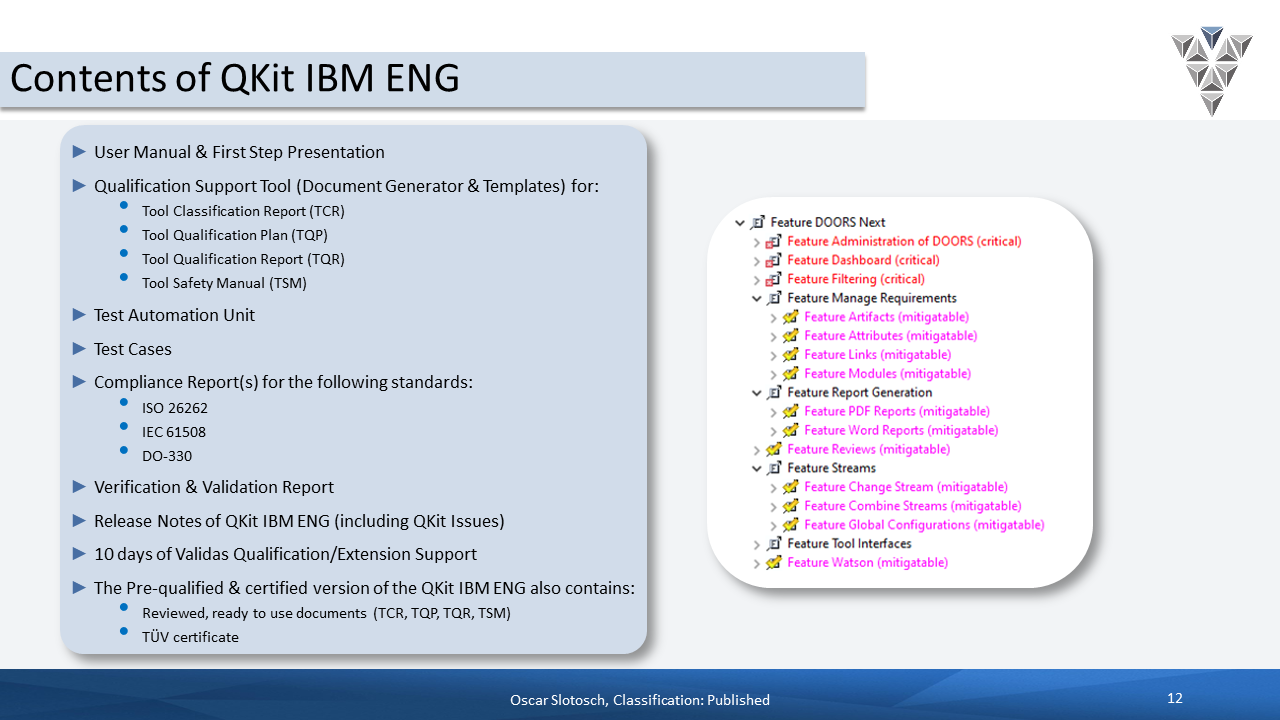
Task: Expand the Feature Dashboard node
Action: pyautogui.click(x=757, y=261)
